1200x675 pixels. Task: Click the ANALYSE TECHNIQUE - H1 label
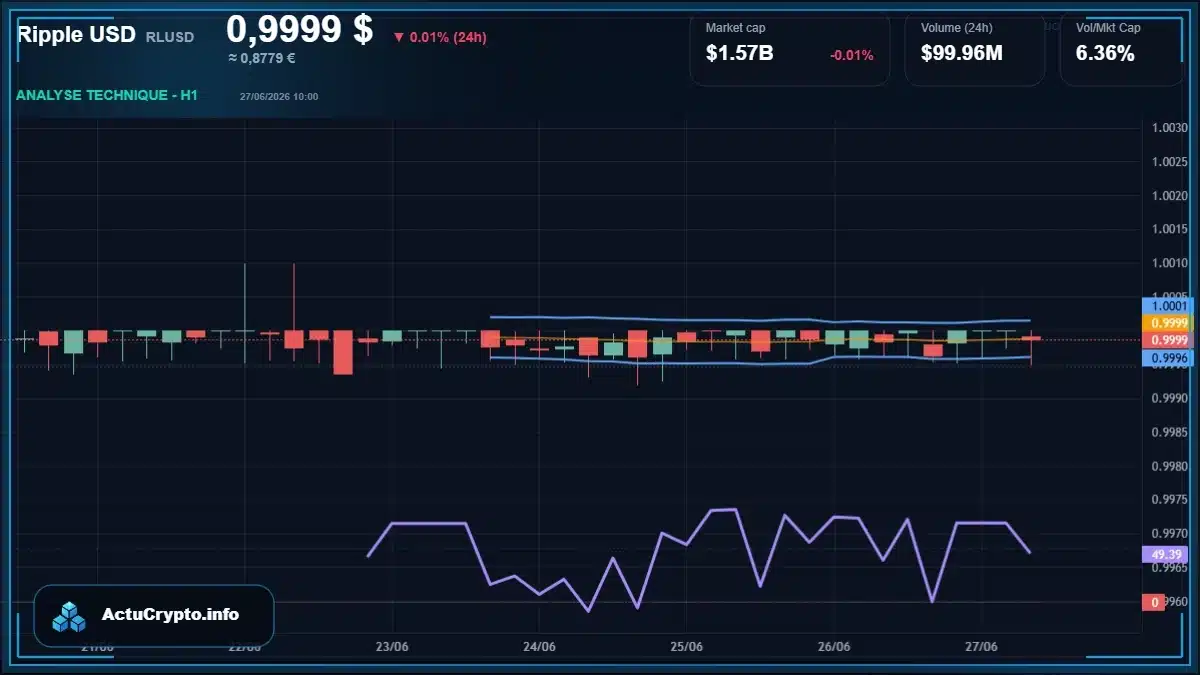pyautogui.click(x=107, y=95)
